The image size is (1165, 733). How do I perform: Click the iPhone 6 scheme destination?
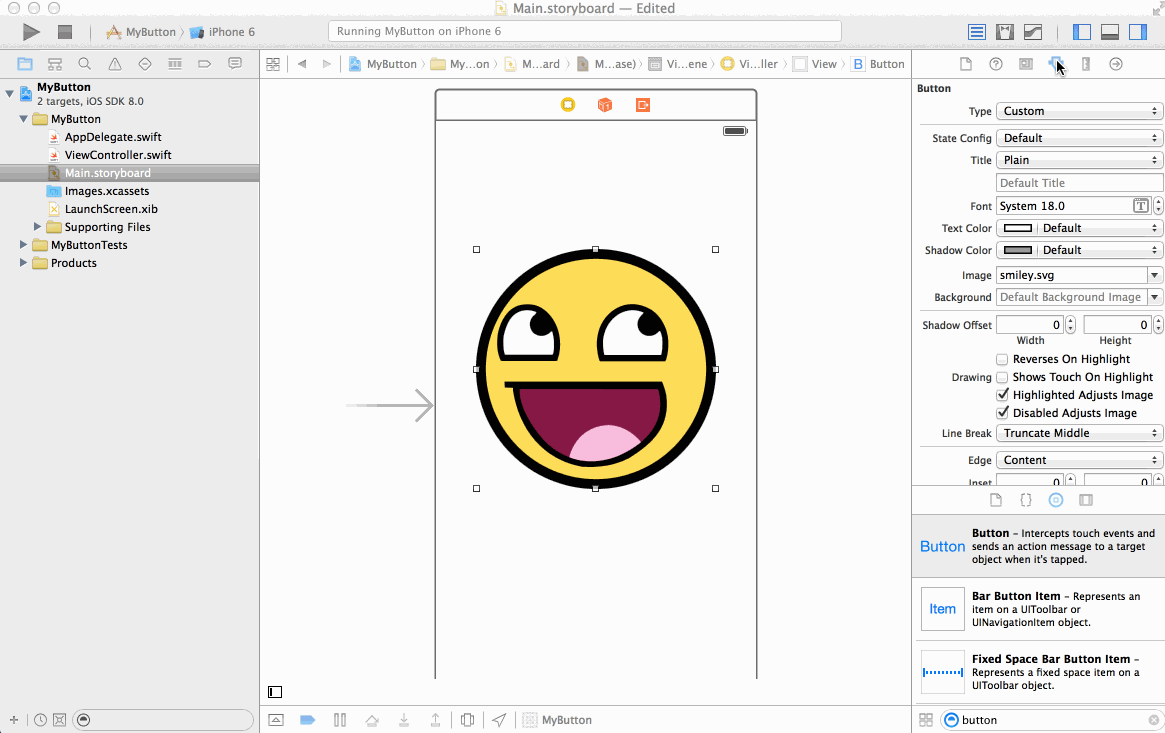point(230,32)
